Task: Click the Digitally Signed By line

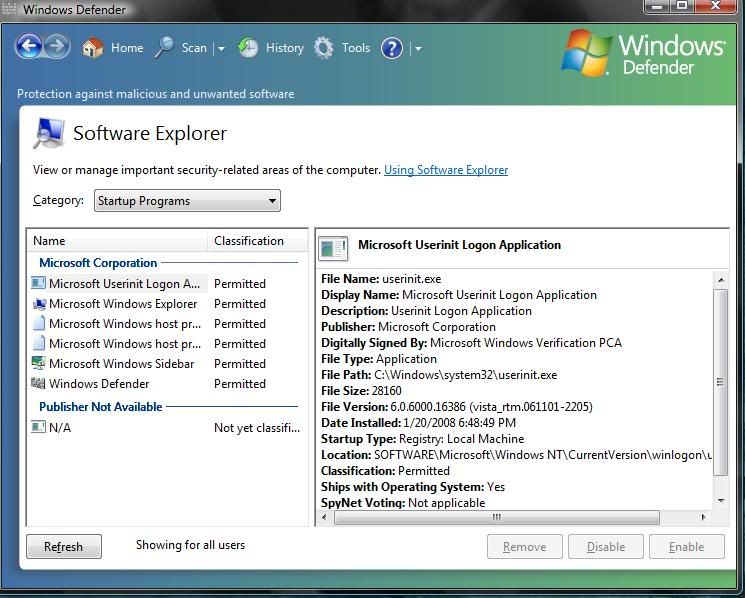Action: coord(471,342)
